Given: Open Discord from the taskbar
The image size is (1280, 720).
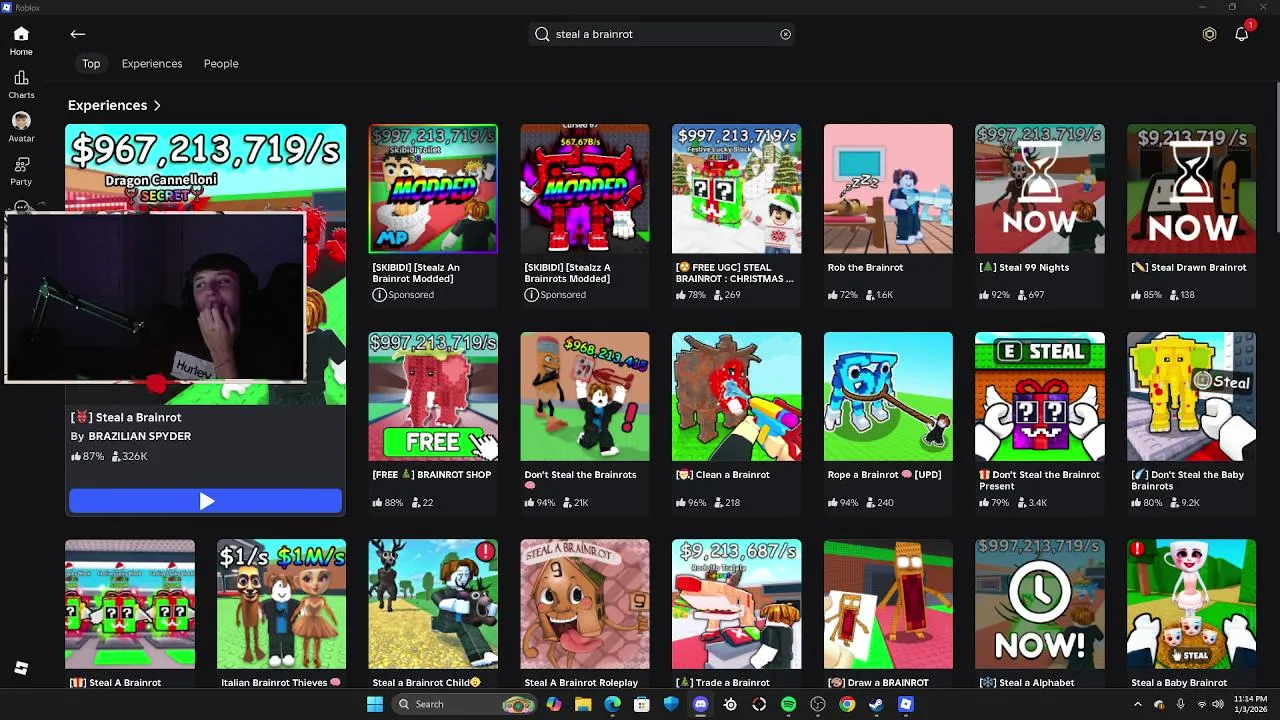Looking at the screenshot, I should point(700,704).
